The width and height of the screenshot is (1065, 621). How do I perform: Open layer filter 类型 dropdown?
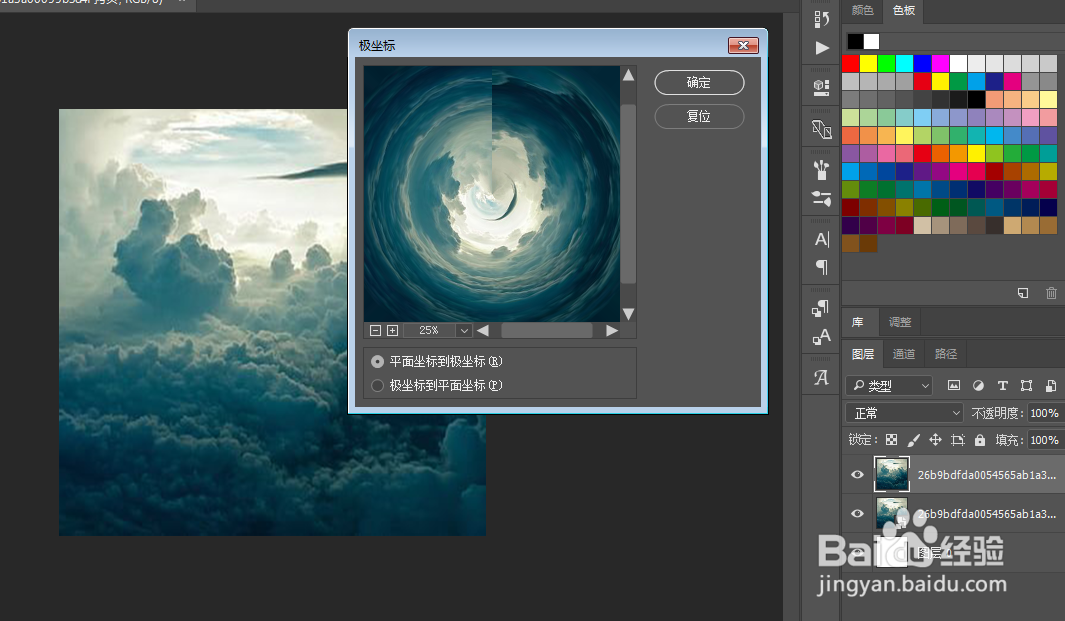pyautogui.click(x=889, y=385)
